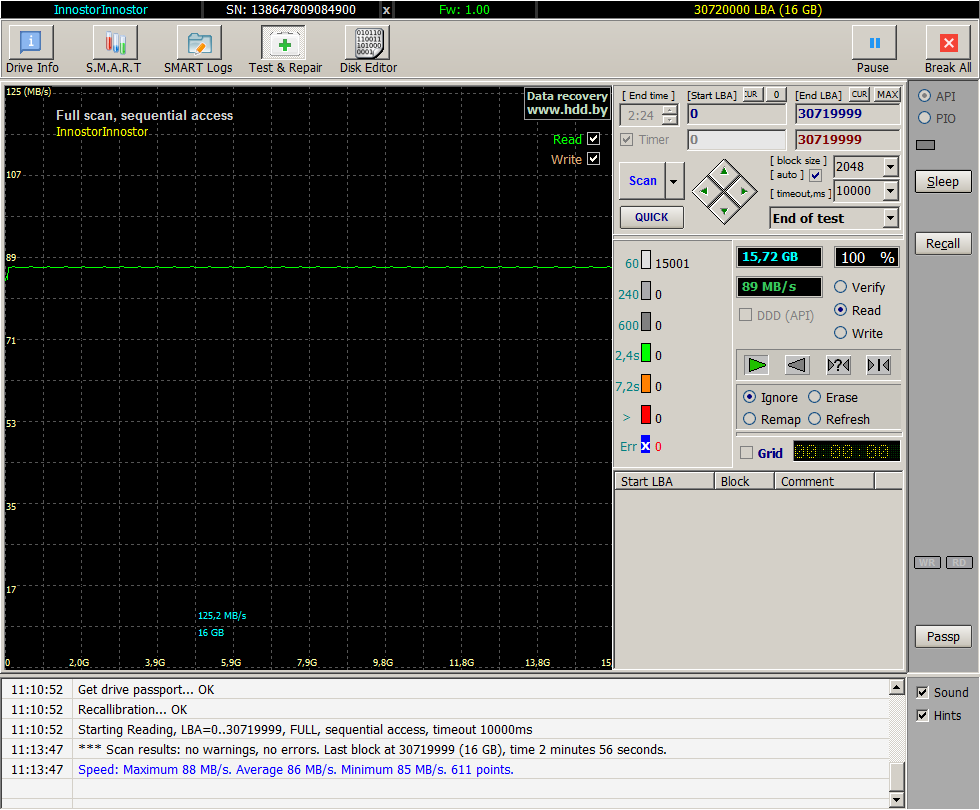Enable the Grid checkbox

pyautogui.click(x=747, y=453)
